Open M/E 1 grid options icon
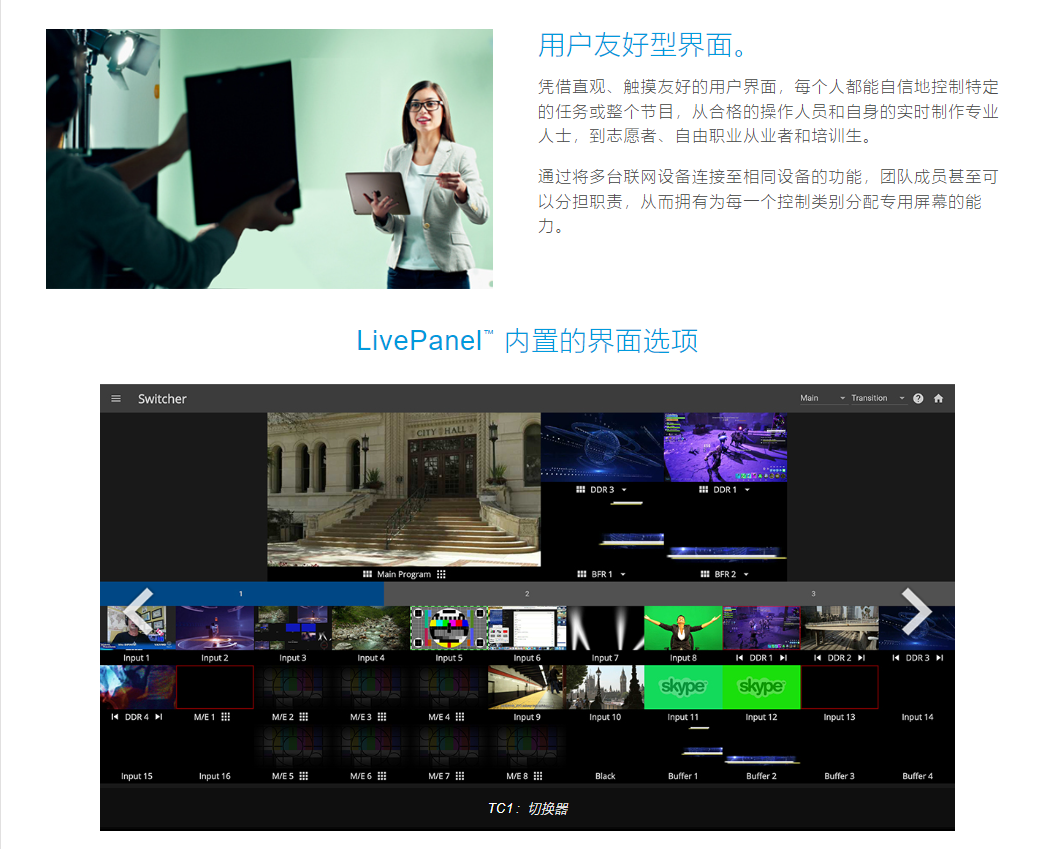 (226, 717)
